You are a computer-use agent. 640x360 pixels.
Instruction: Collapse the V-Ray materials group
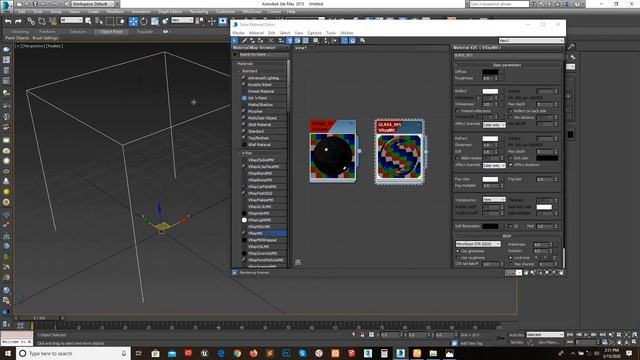240,153
